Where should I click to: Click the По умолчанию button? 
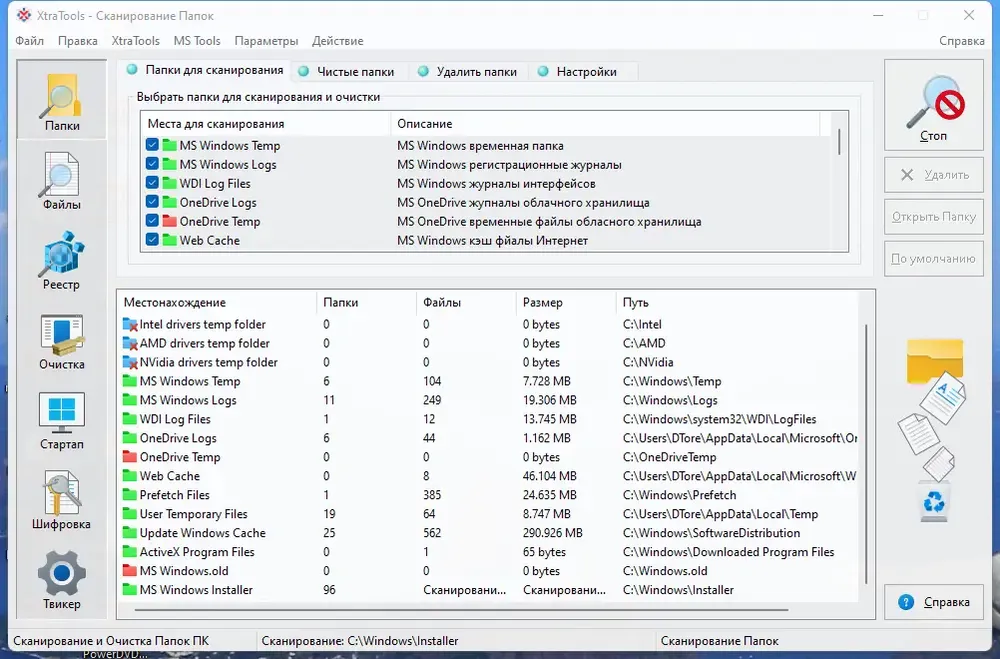point(934,259)
